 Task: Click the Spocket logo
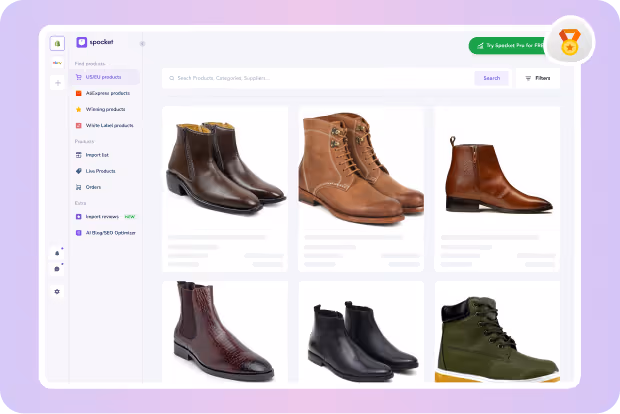(95, 42)
